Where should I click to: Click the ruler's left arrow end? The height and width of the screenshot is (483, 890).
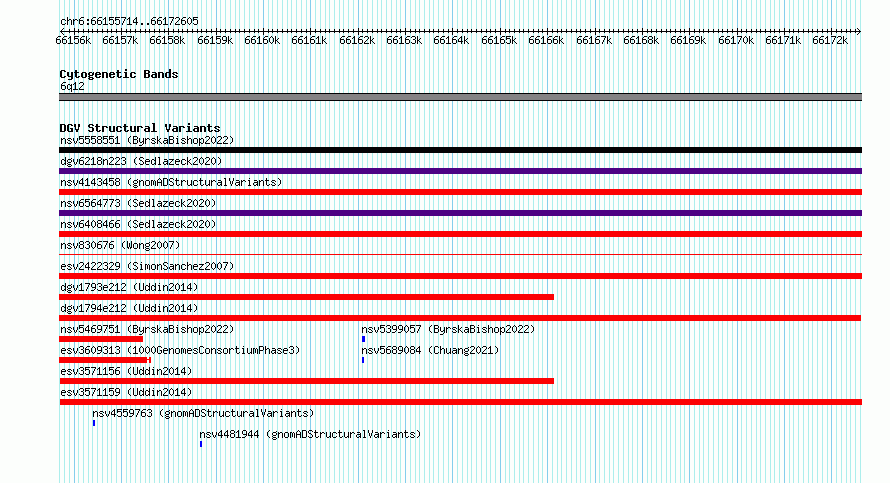[61, 31]
